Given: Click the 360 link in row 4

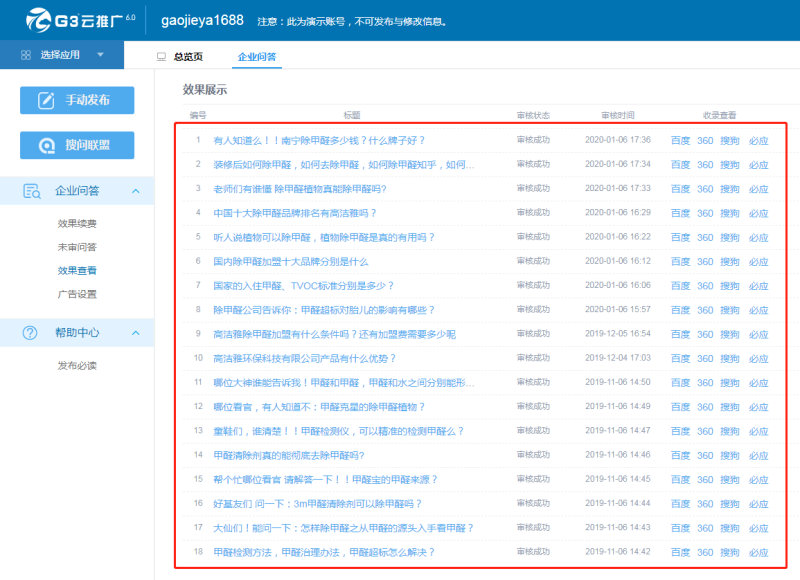Looking at the screenshot, I should (705, 213).
